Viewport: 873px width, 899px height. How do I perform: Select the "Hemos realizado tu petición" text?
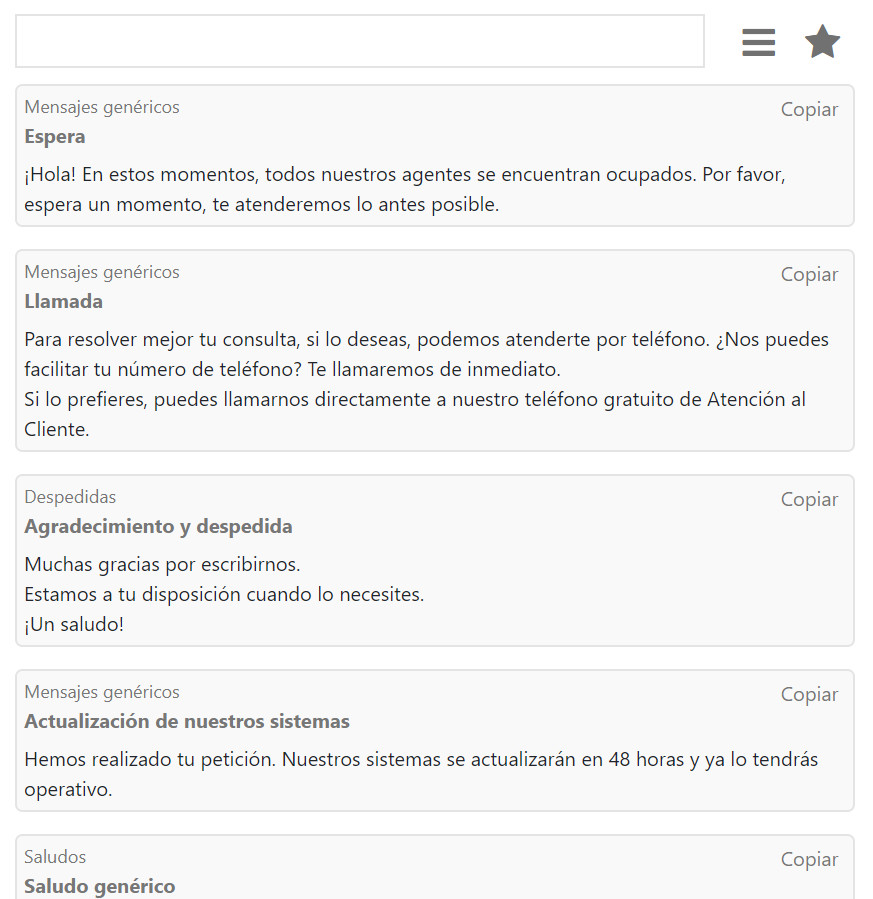click(420, 775)
